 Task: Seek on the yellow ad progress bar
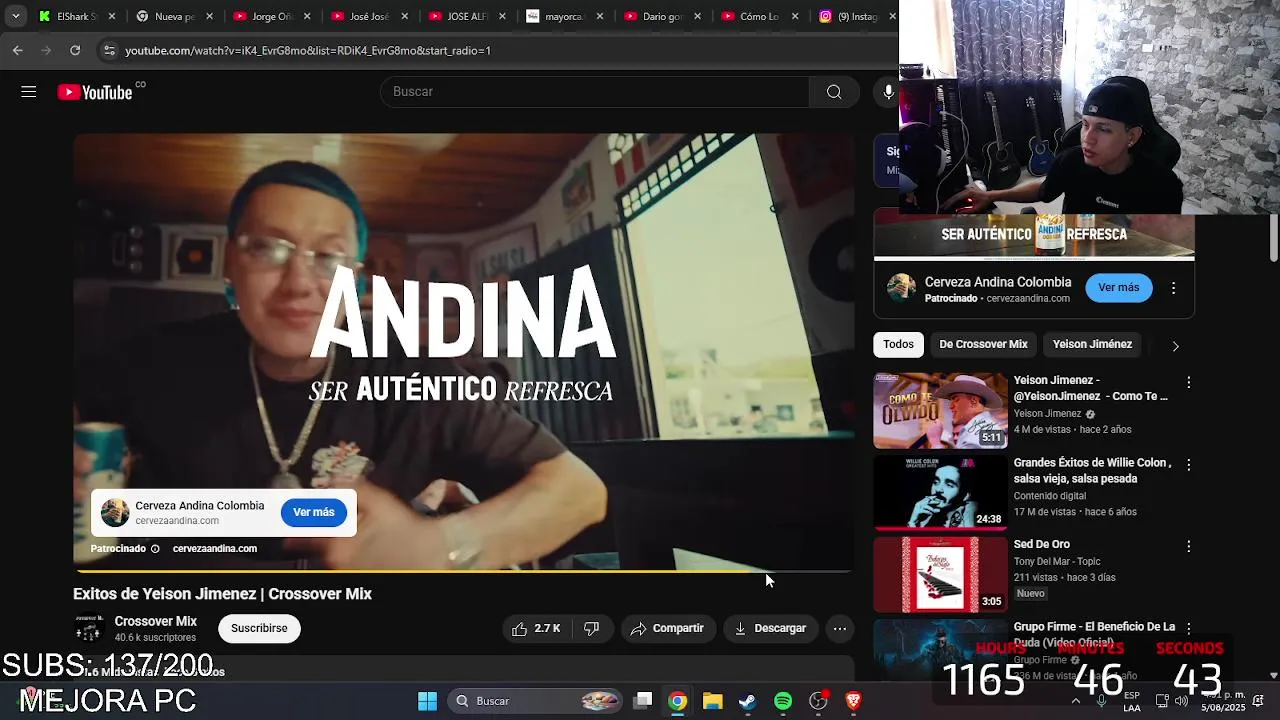(x=464, y=571)
